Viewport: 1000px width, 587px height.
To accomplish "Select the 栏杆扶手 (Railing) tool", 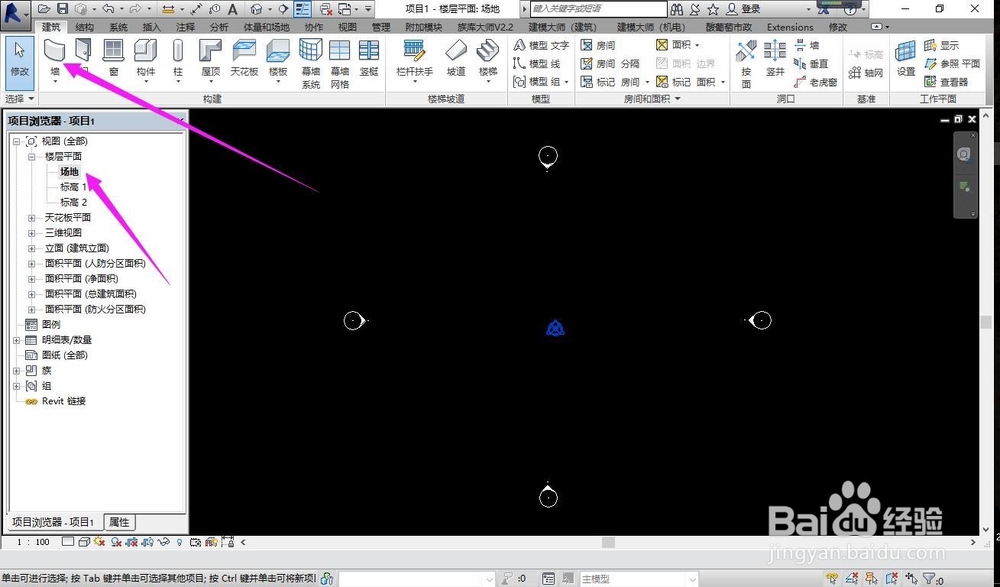I will pyautogui.click(x=415, y=57).
